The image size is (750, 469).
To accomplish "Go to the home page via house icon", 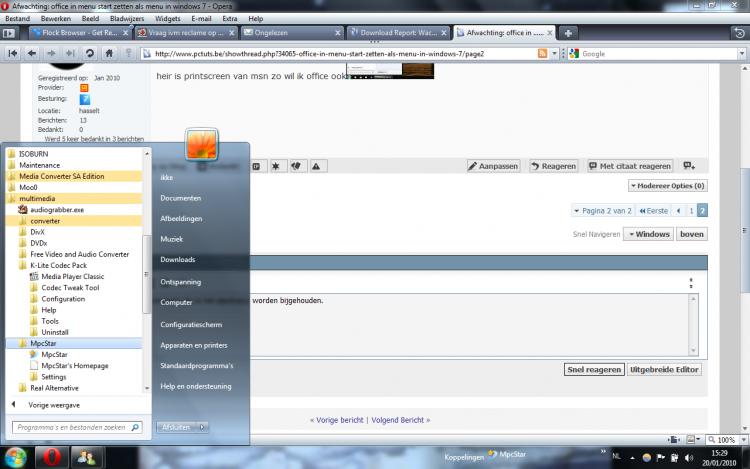I will (109, 53).
